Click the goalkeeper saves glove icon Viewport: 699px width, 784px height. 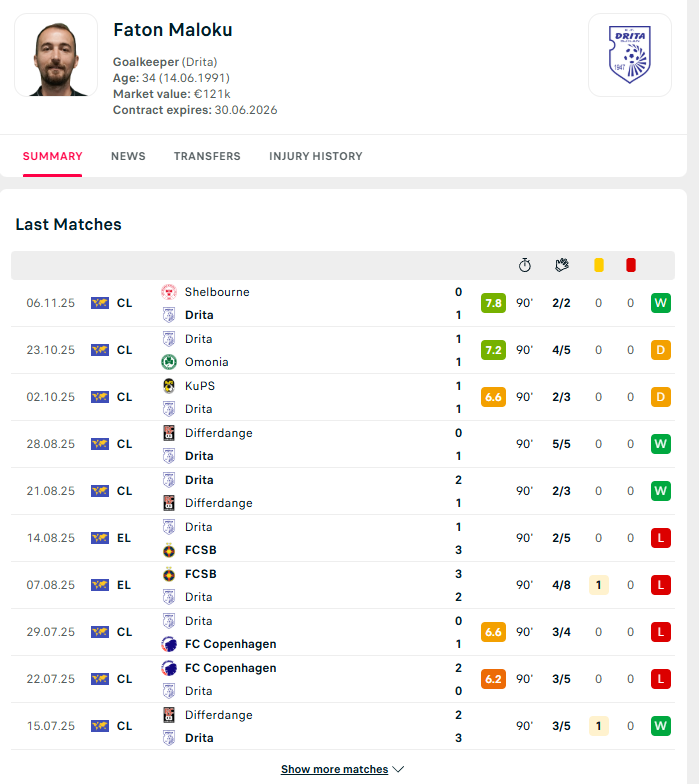pos(562,265)
